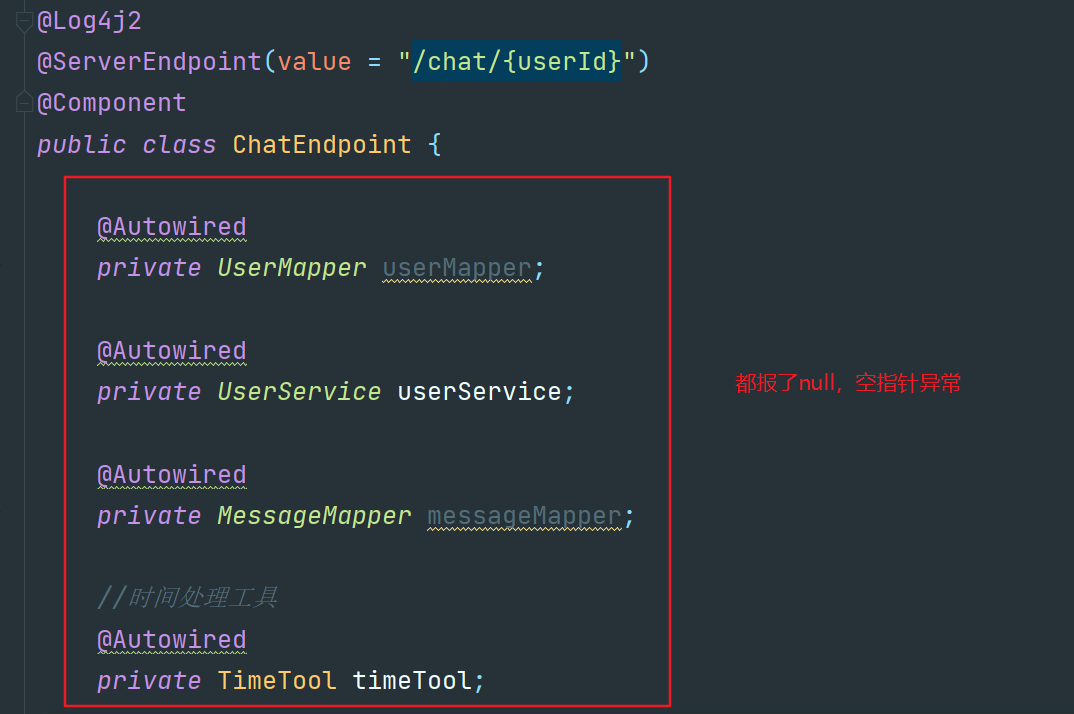
Task: Click the @Autowired annotation above TimeTool
Action: click(171, 639)
